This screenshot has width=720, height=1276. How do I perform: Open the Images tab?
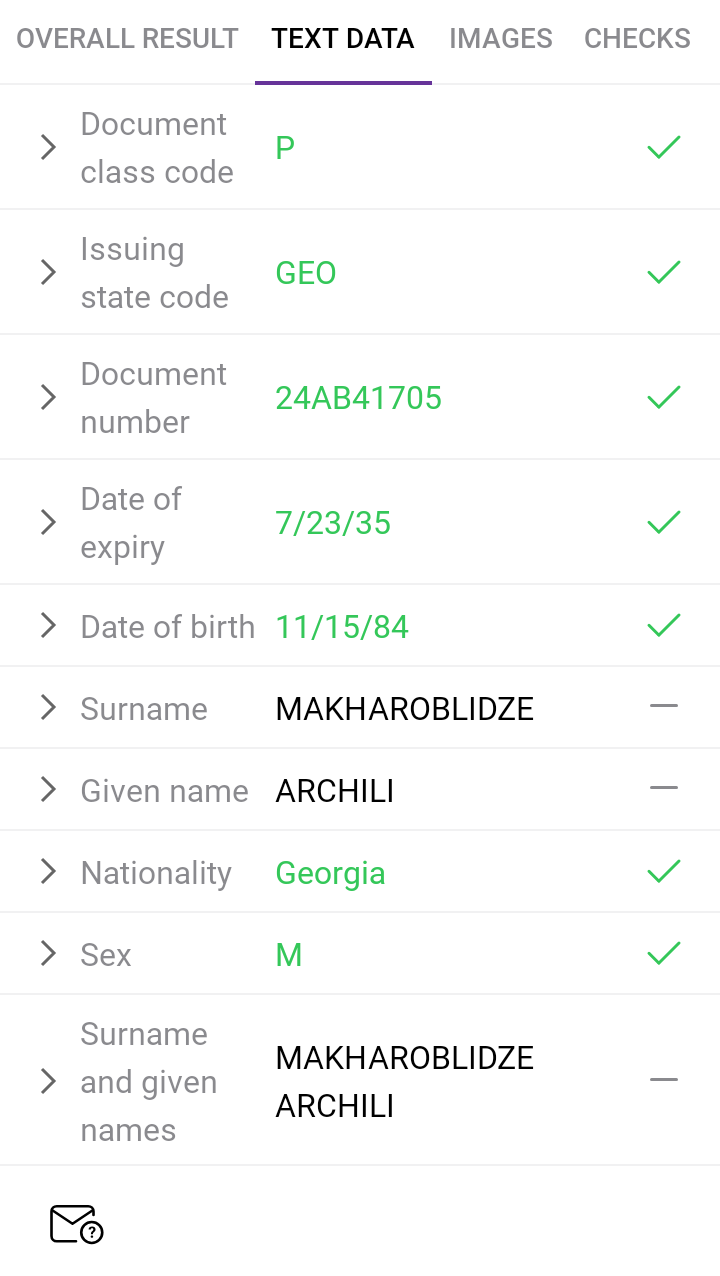pyautogui.click(x=500, y=39)
